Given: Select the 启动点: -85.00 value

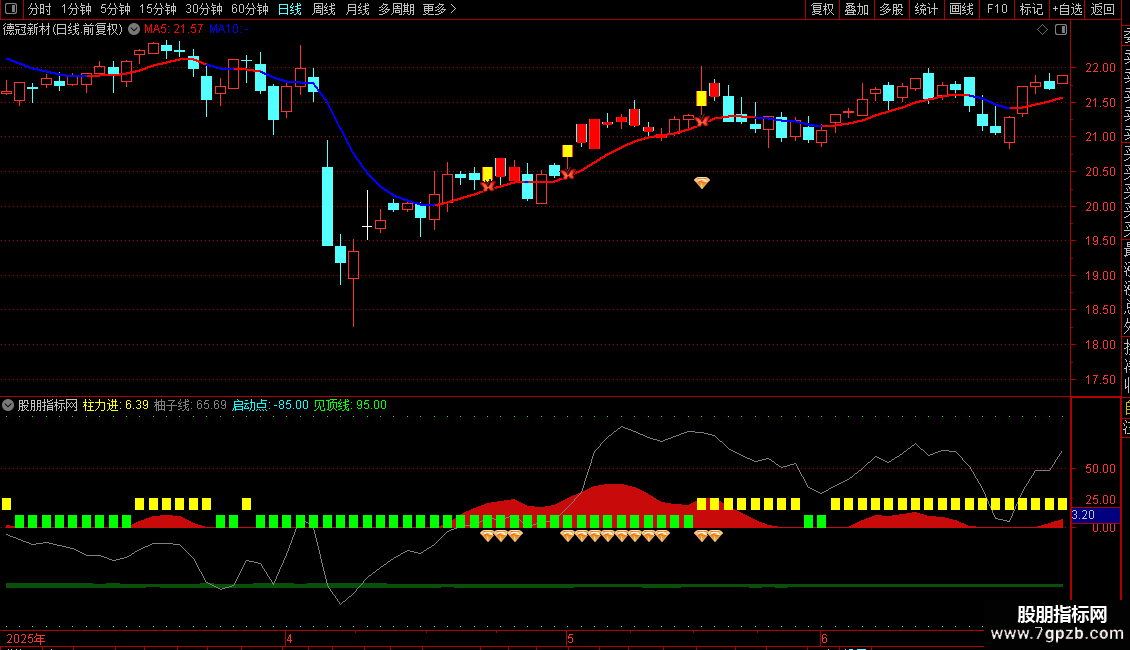Looking at the screenshot, I should pyautogui.click(x=270, y=406).
